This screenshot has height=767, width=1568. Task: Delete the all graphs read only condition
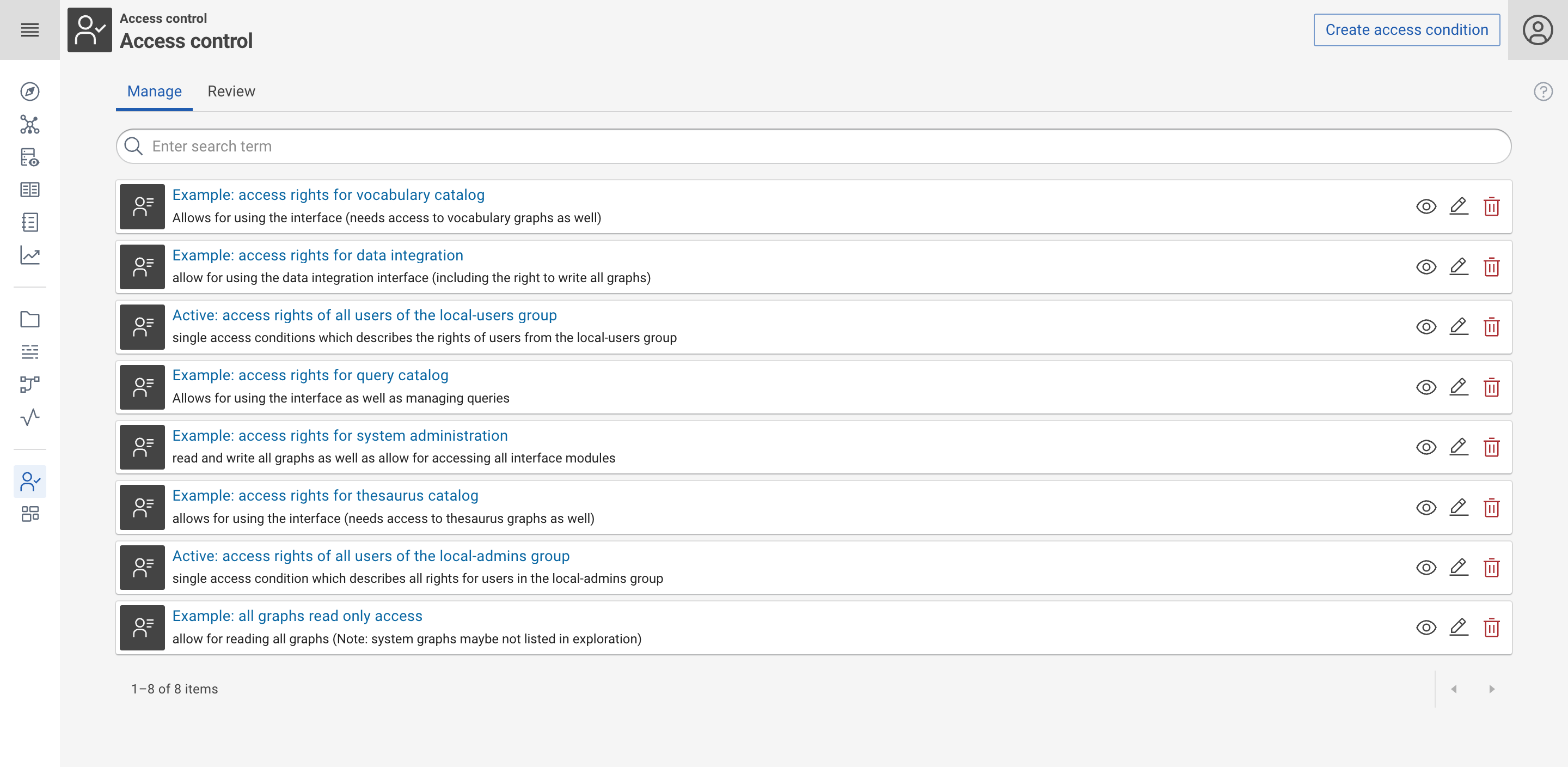pos(1491,628)
